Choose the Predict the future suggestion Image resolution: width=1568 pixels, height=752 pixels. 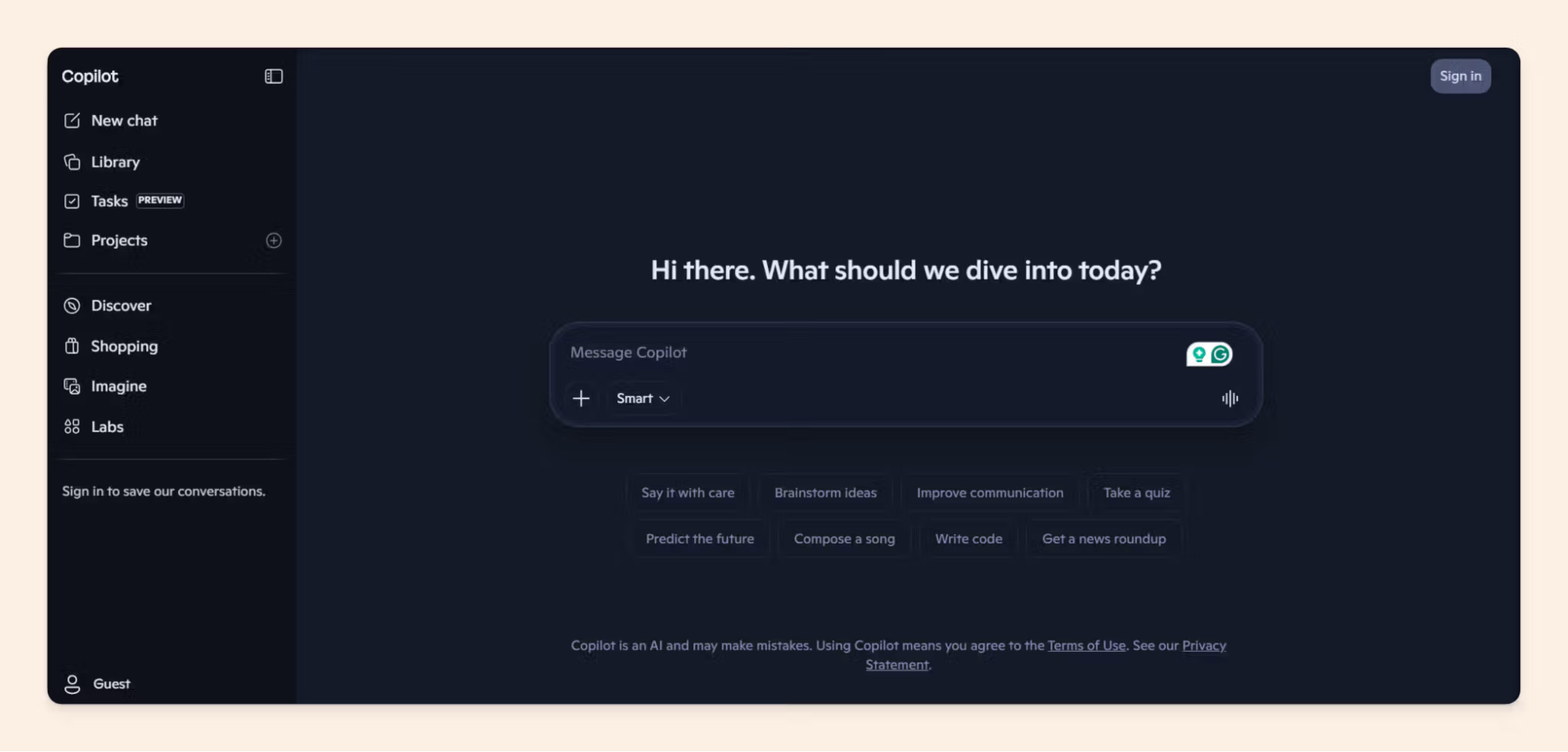coord(700,539)
